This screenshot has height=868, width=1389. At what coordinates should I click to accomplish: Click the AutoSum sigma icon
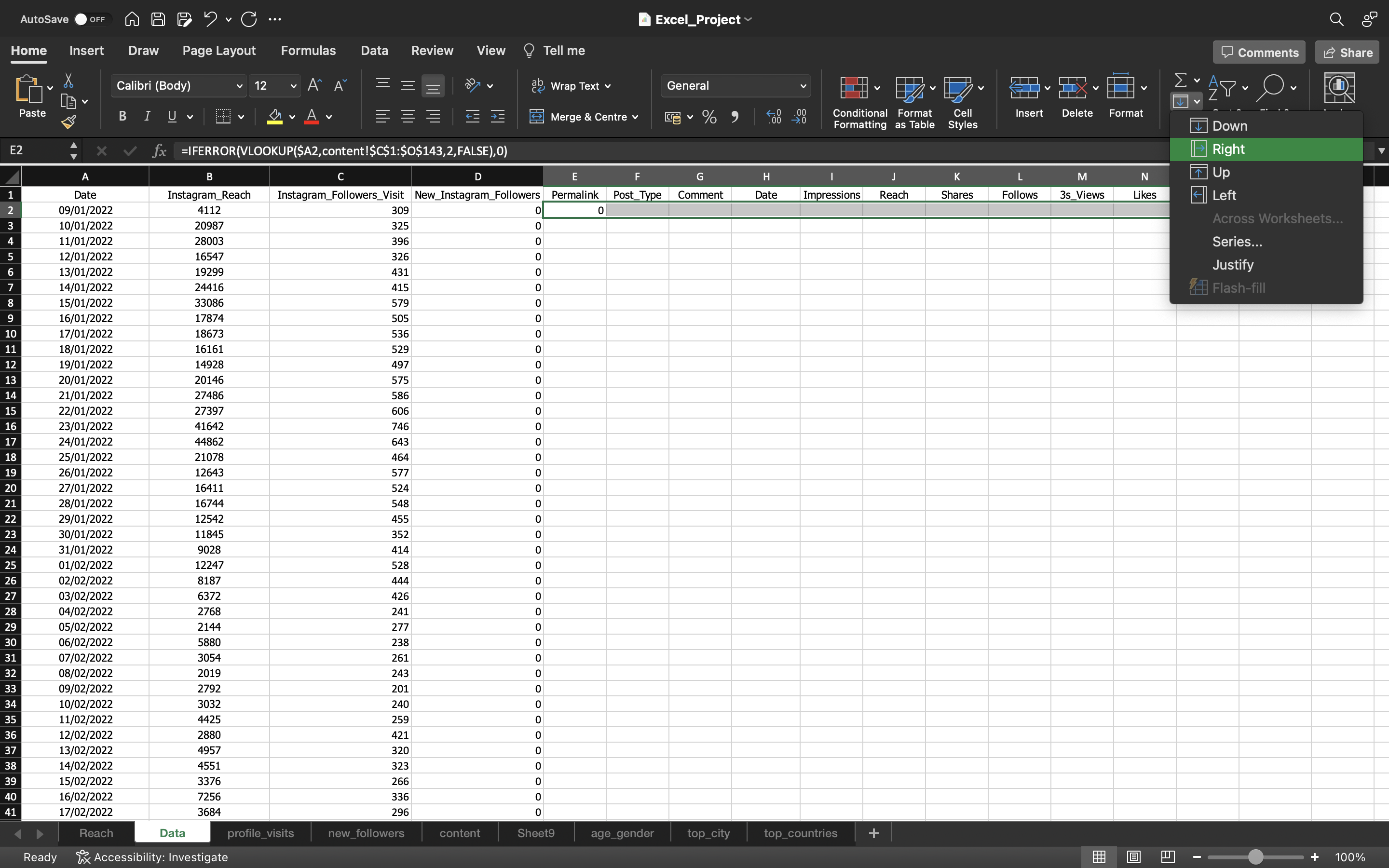[1180, 80]
